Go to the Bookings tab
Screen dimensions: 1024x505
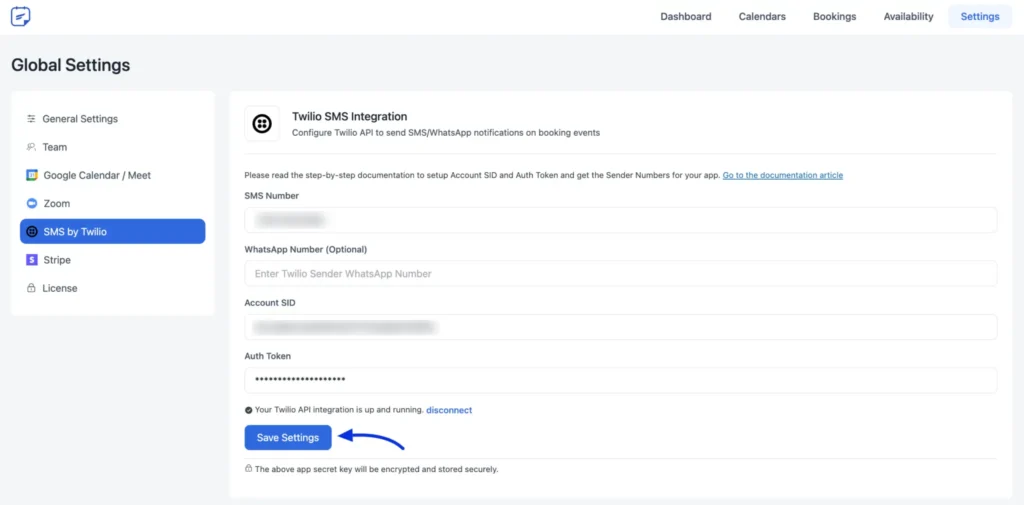[x=835, y=16]
